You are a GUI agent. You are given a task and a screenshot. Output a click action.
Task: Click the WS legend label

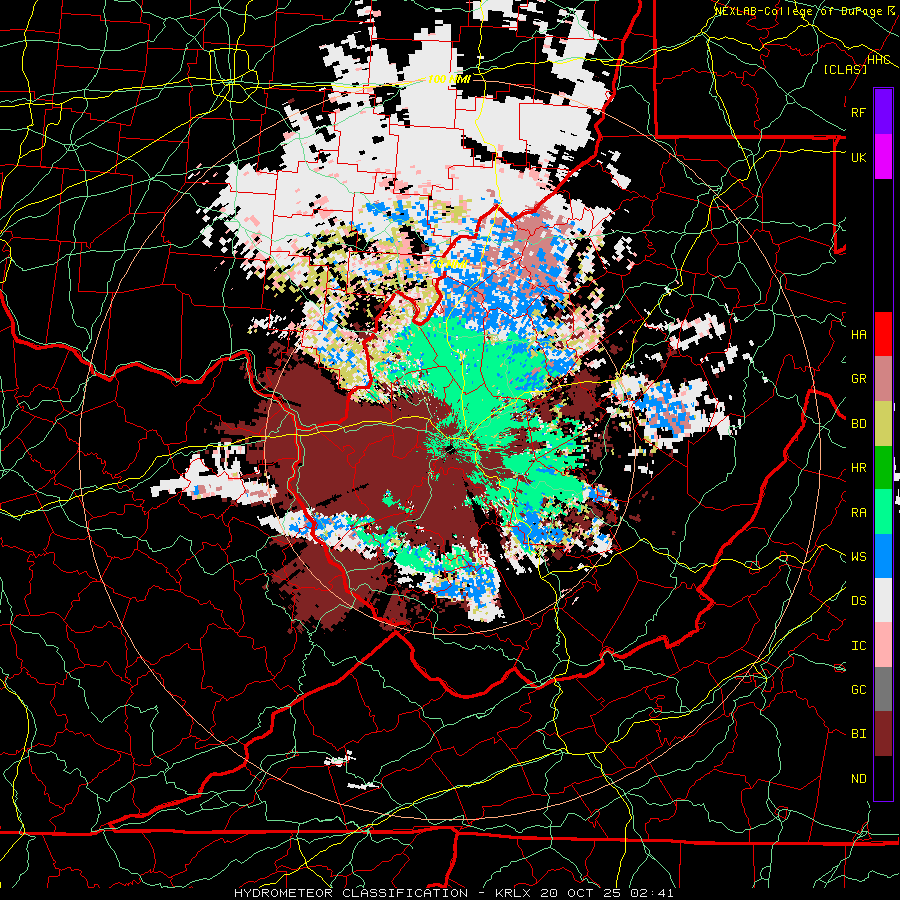858,556
